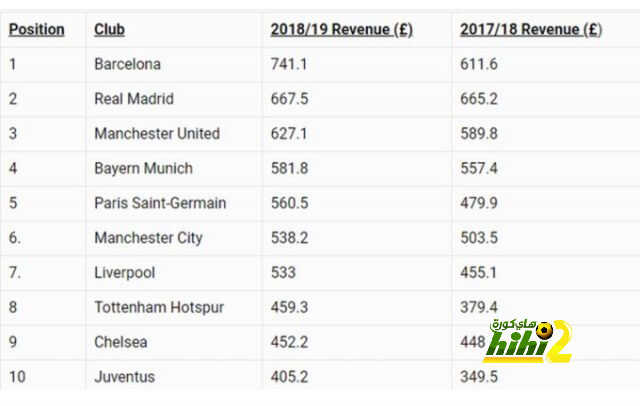Select the Tottenham Hotspur cell
This screenshot has height=406, width=640.
(159, 307)
